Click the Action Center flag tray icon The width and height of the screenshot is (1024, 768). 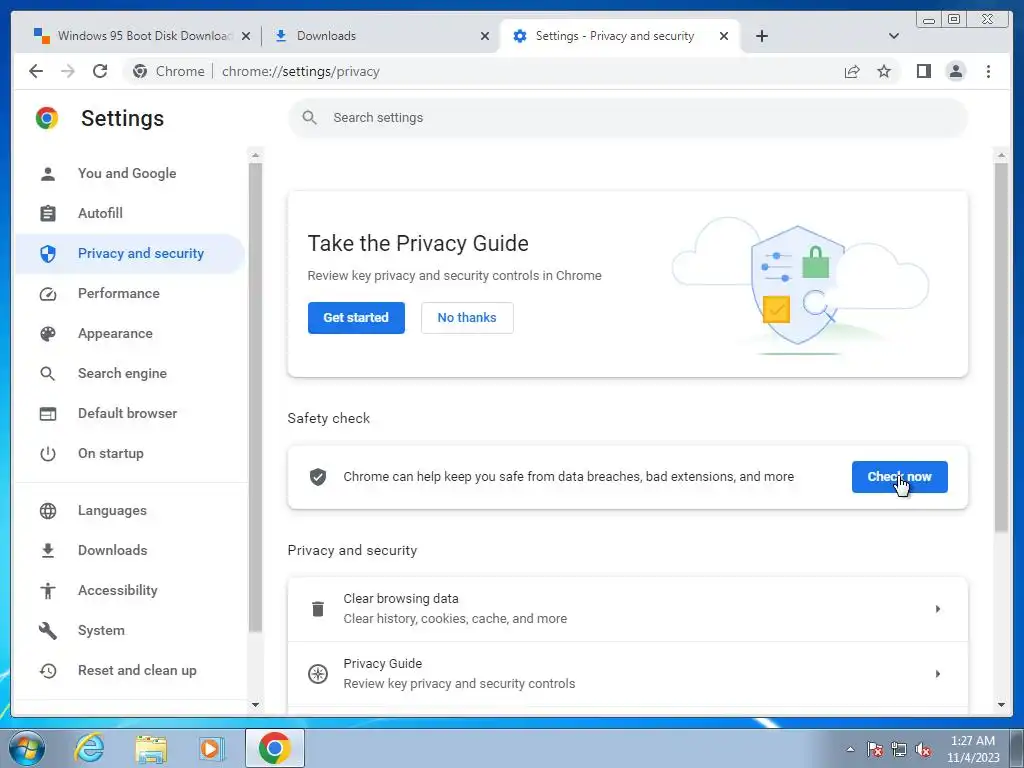[x=874, y=749]
